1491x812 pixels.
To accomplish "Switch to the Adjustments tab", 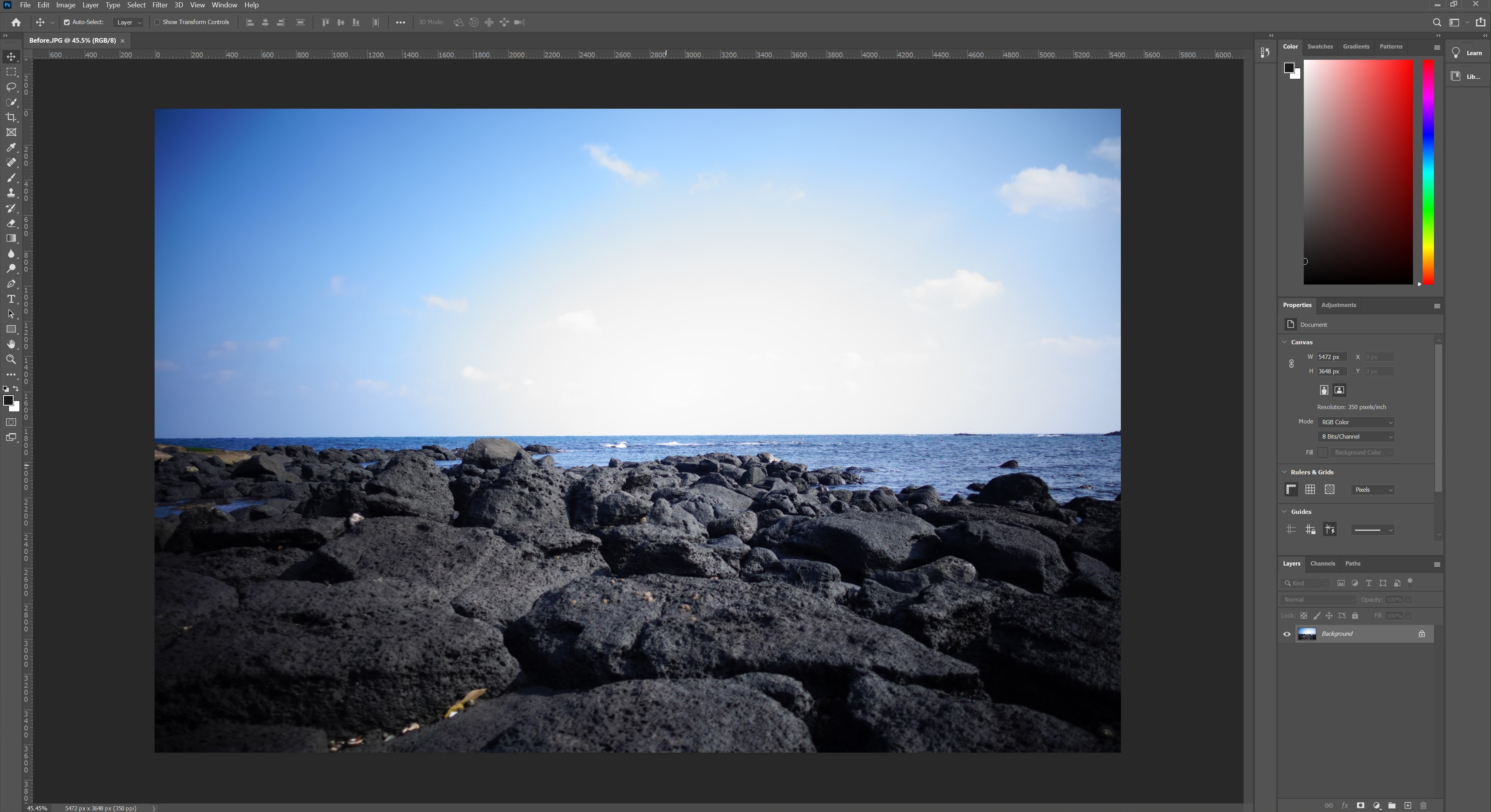I will [x=1338, y=305].
